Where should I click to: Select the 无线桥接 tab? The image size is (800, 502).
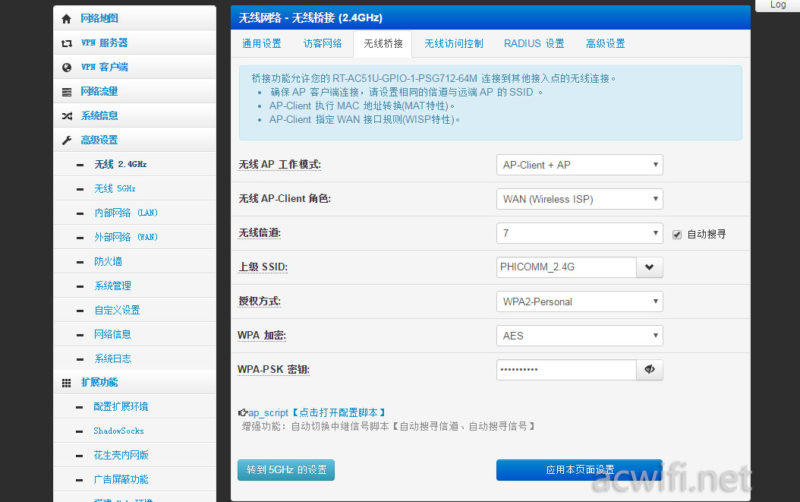click(383, 43)
